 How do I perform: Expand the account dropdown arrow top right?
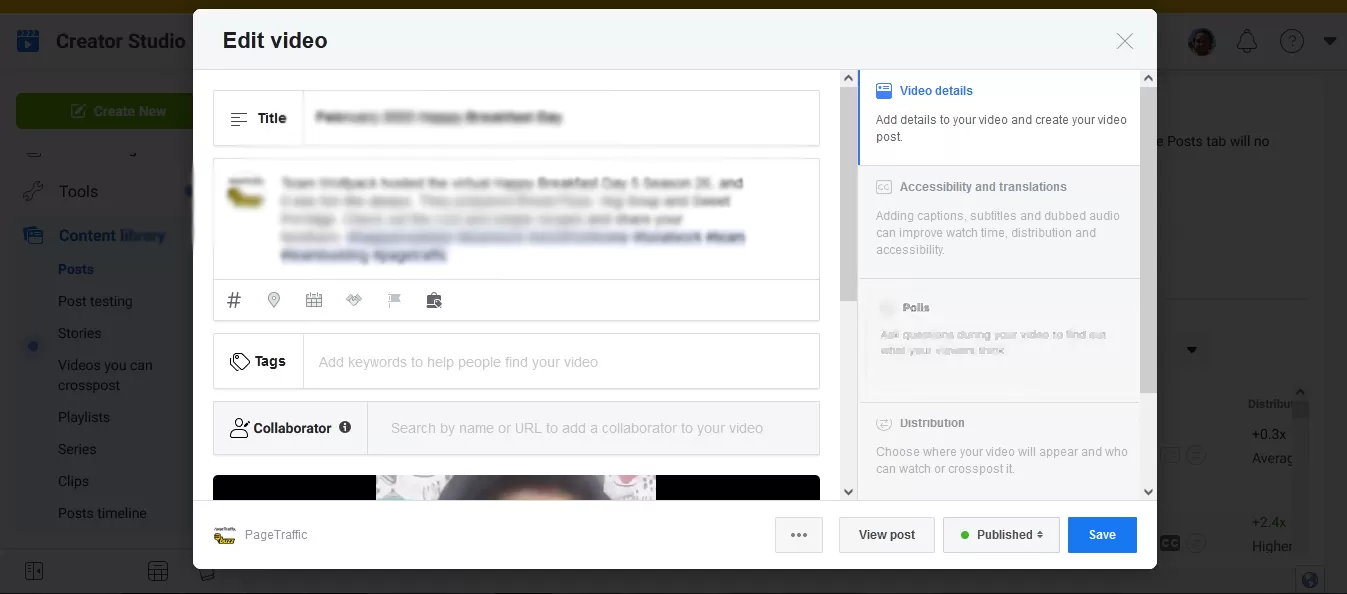coord(1330,41)
